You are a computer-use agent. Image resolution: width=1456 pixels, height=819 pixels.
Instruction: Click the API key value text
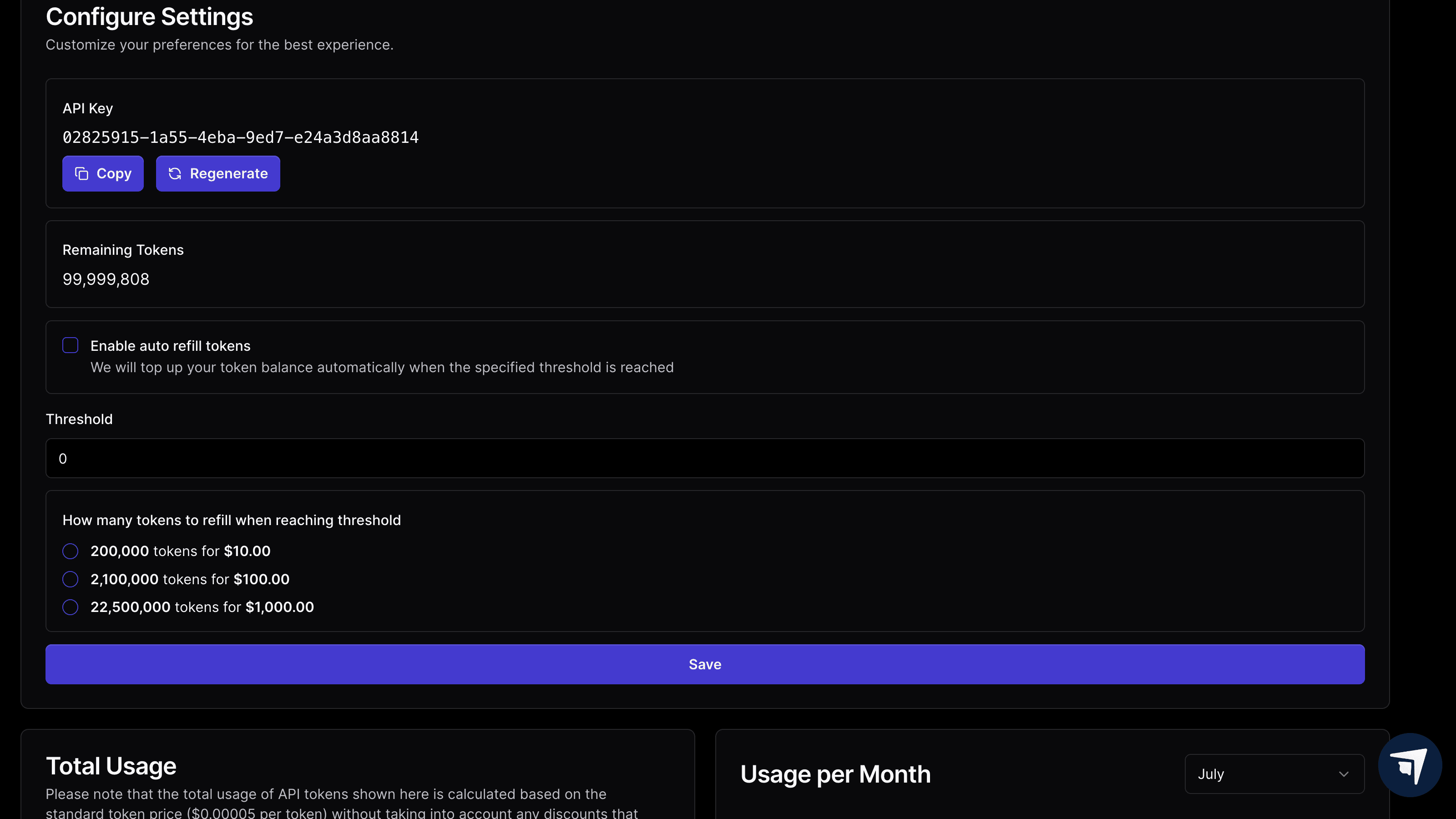point(240,137)
